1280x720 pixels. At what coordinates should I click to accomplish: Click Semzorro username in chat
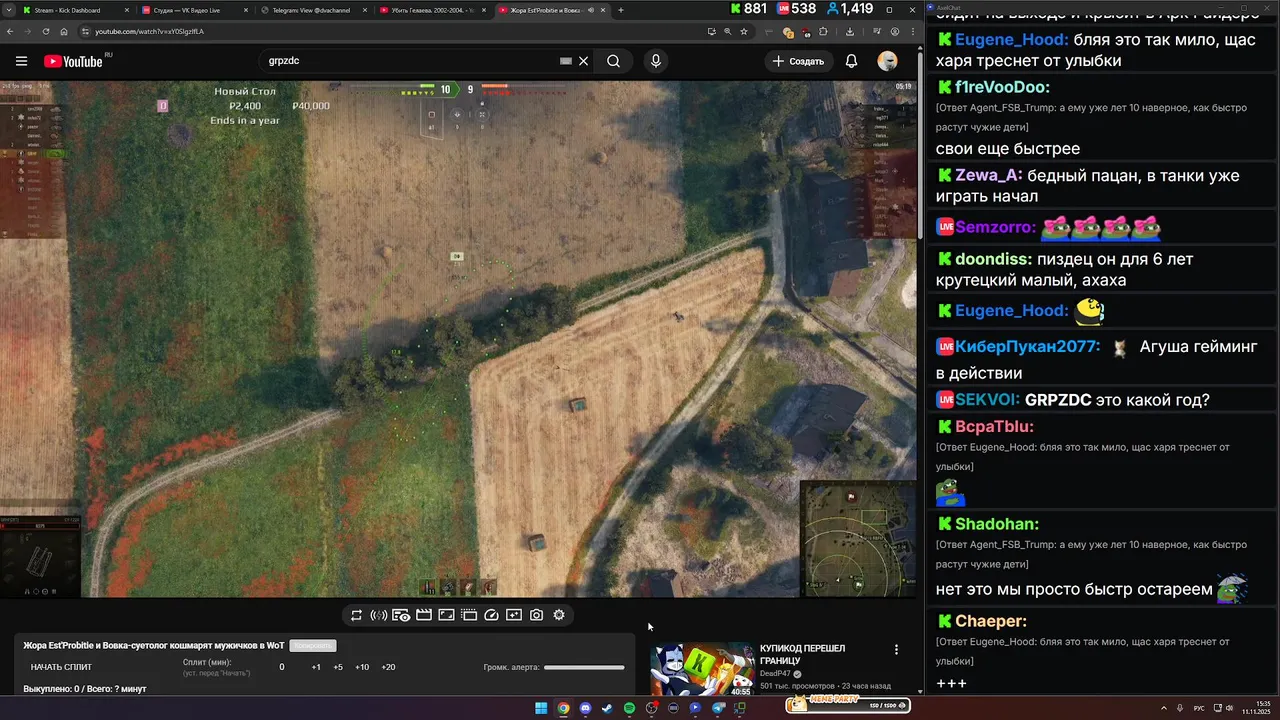tap(995, 227)
